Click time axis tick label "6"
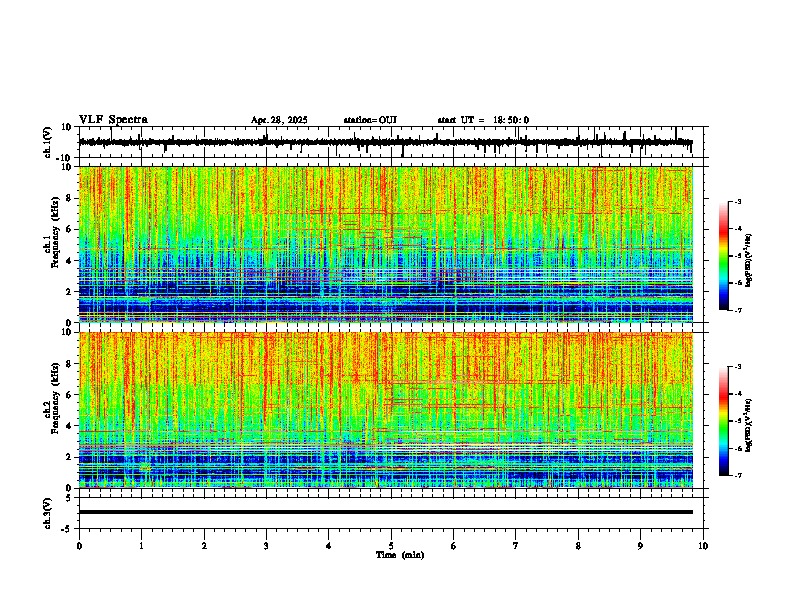This screenshot has width=792, height=612. pyautogui.click(x=453, y=546)
